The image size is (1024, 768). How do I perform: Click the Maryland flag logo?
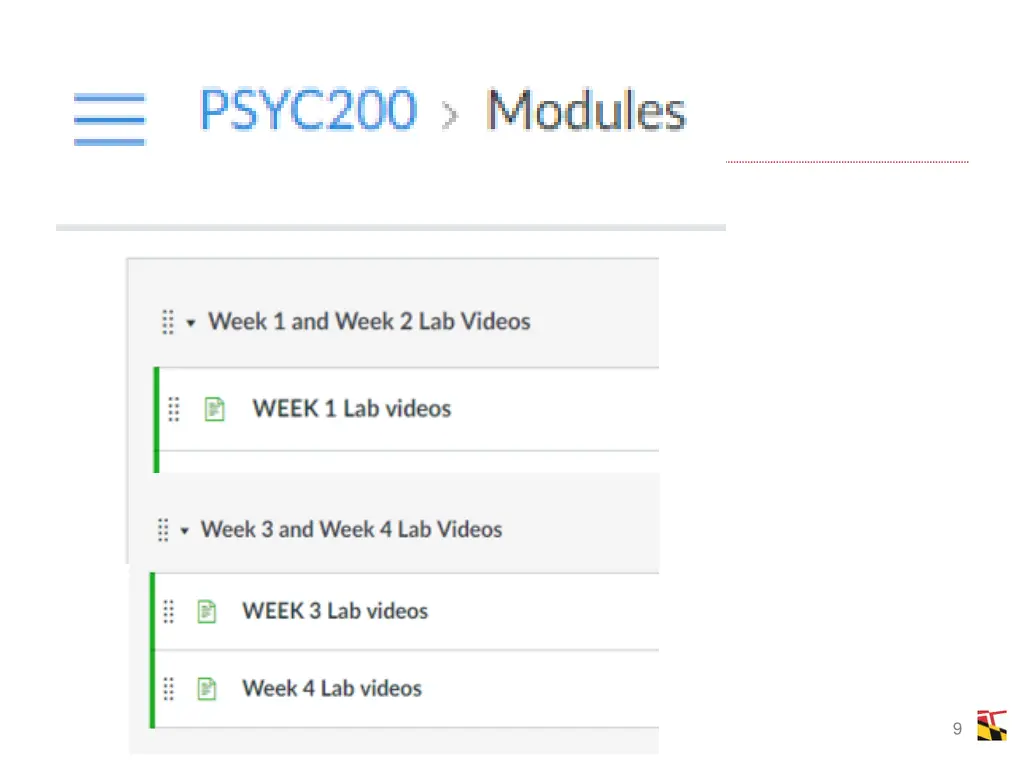click(x=991, y=726)
